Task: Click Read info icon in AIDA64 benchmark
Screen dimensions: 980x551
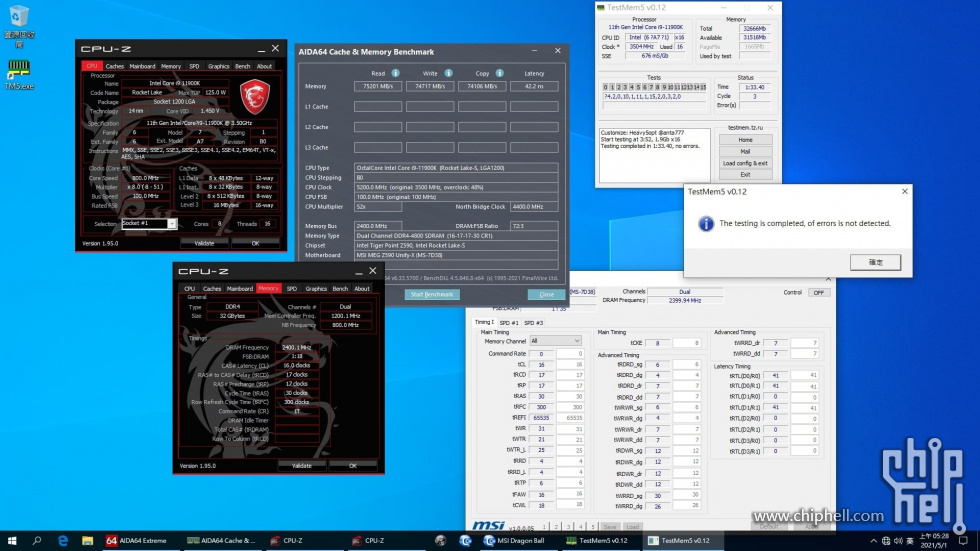Action: click(x=395, y=73)
